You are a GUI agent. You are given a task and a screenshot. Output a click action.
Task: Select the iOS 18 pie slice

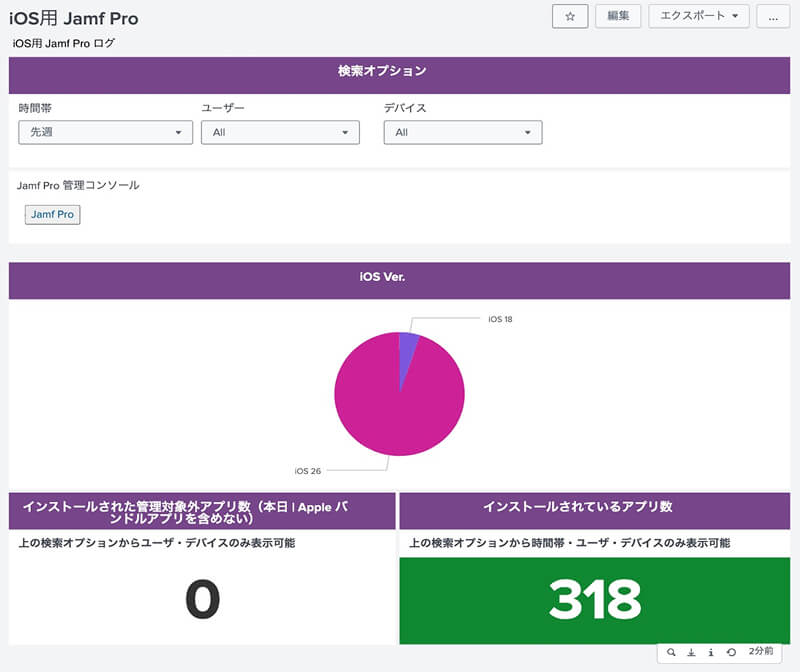[407, 352]
